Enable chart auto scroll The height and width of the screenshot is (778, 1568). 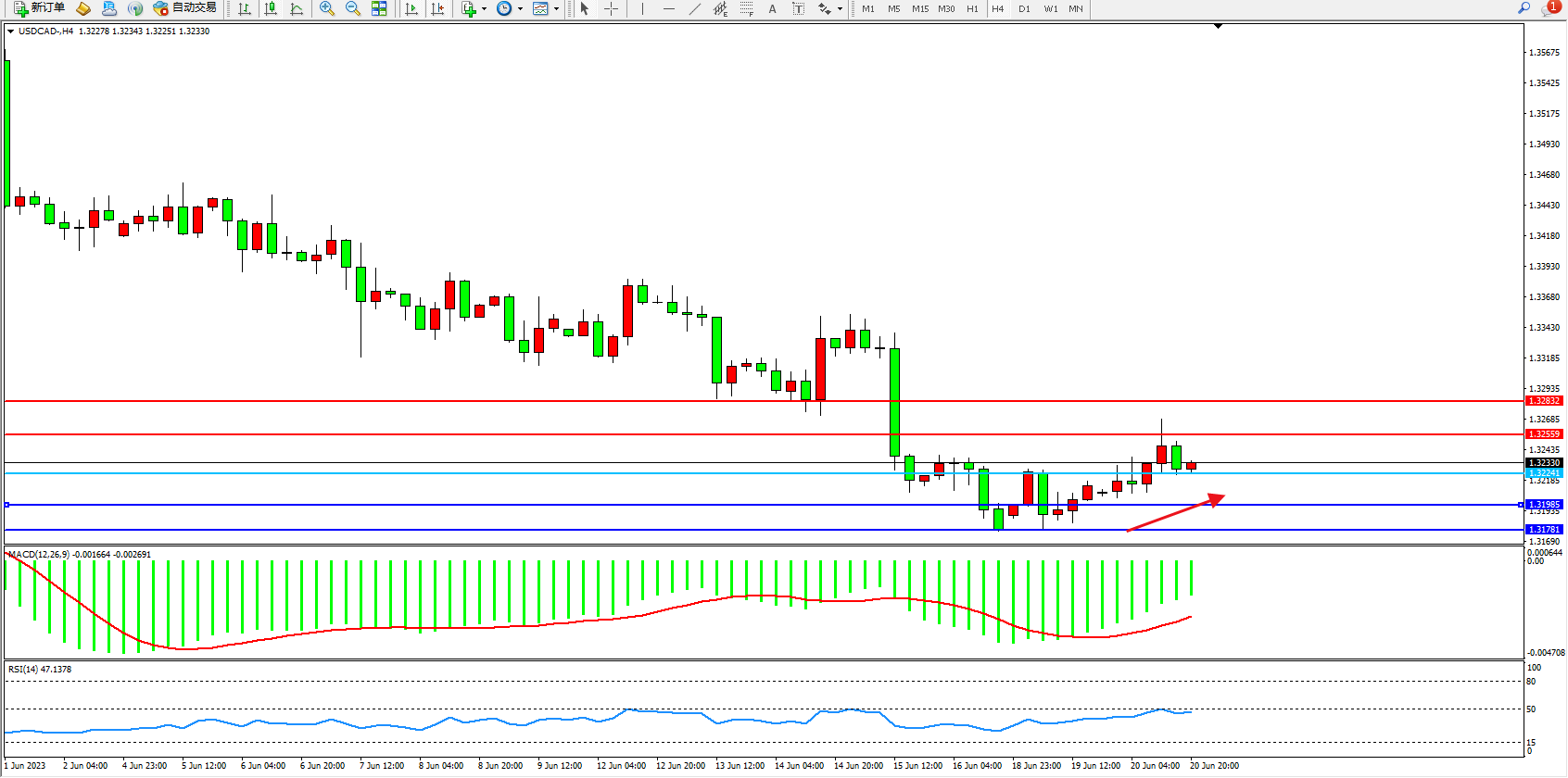[411, 8]
